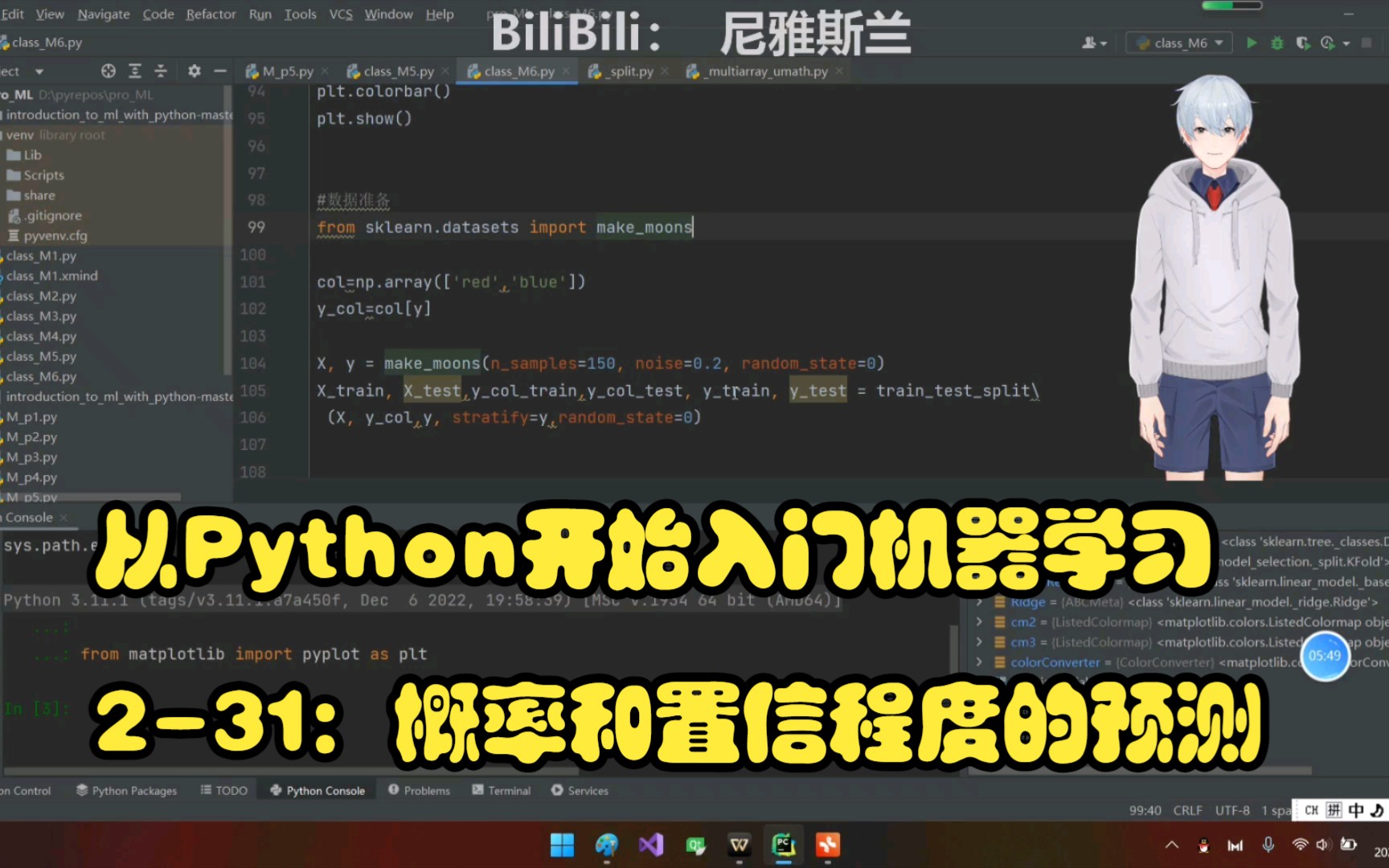Open the Problems tool window
The width and height of the screenshot is (1389, 868).
(x=419, y=790)
